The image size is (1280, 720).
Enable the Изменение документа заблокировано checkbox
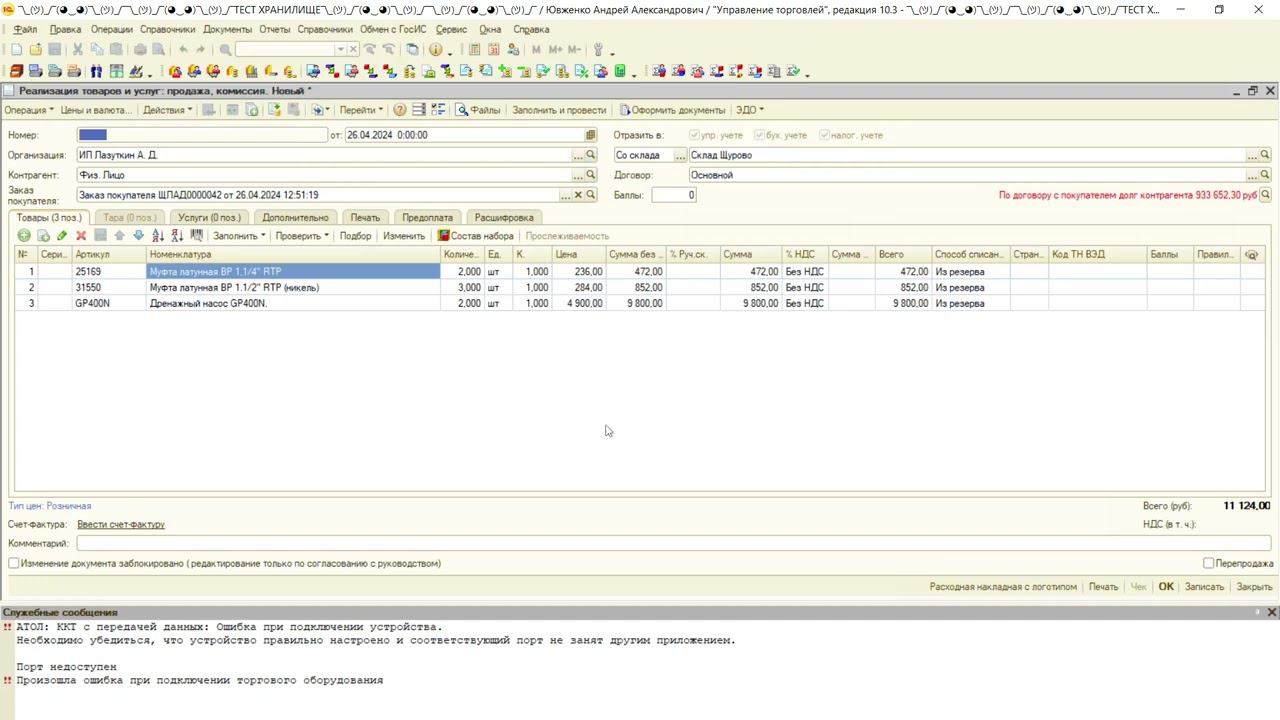tap(14, 564)
